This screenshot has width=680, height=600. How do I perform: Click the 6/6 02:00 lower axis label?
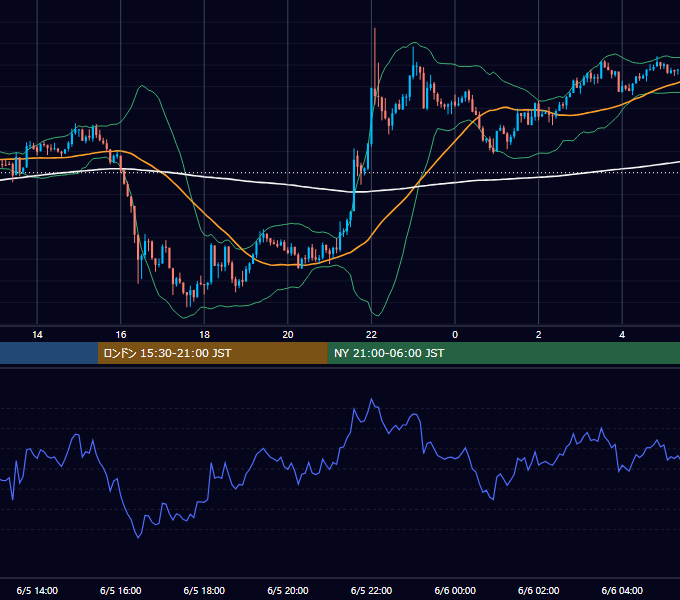click(x=539, y=590)
